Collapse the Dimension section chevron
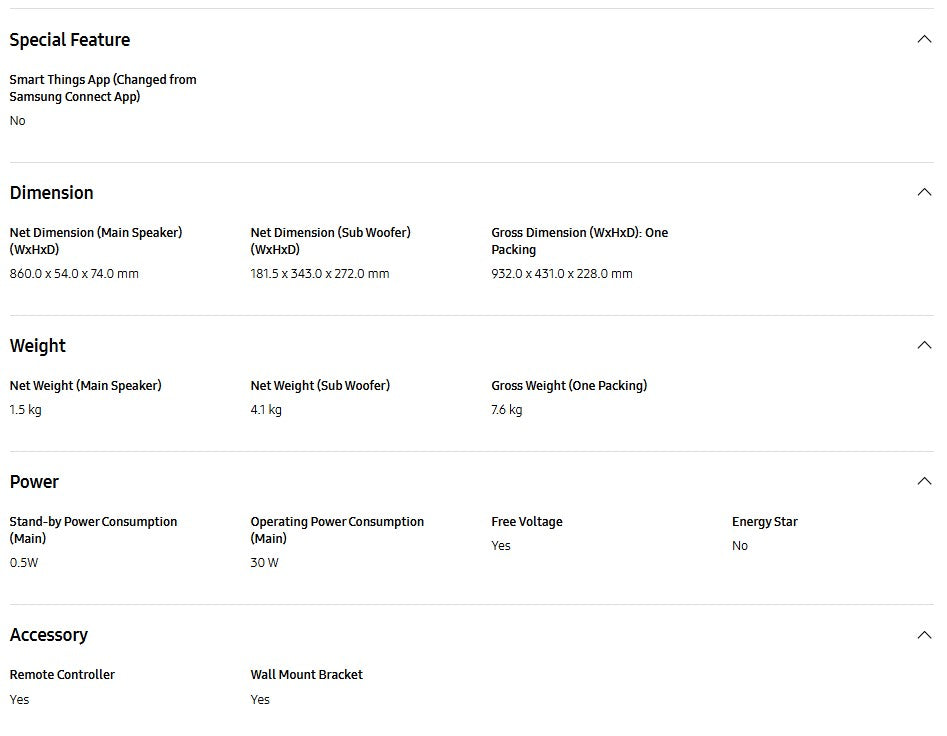The height and width of the screenshot is (736, 947). [x=924, y=192]
